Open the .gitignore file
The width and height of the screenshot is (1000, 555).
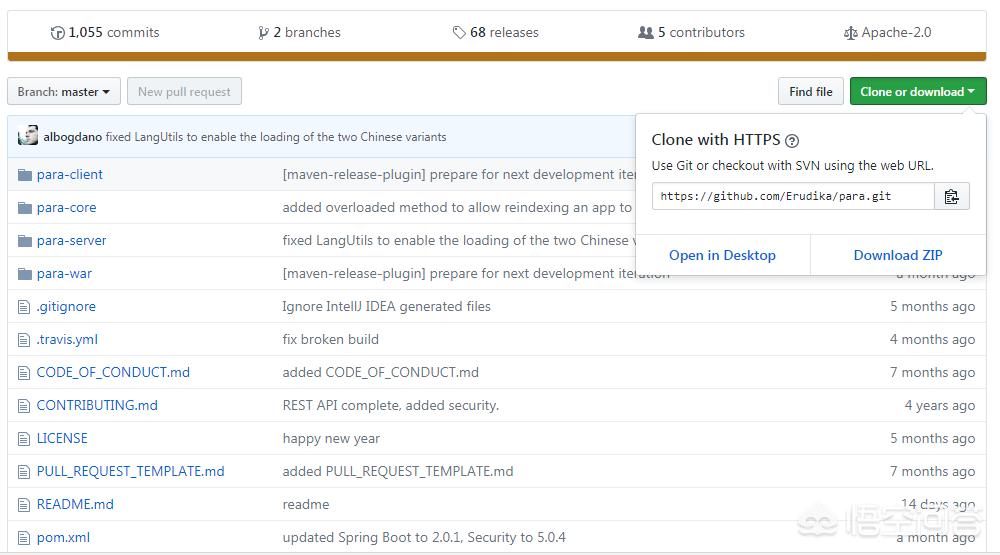[x=66, y=307]
